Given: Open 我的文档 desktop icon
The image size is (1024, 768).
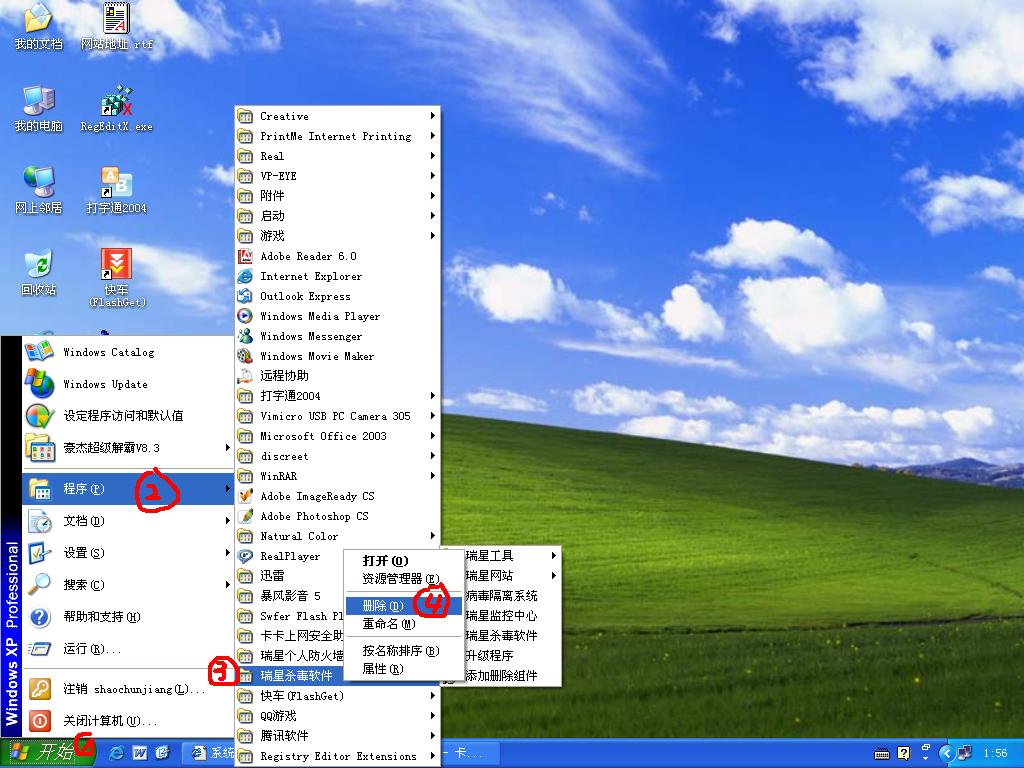Looking at the screenshot, I should pos(38,26).
